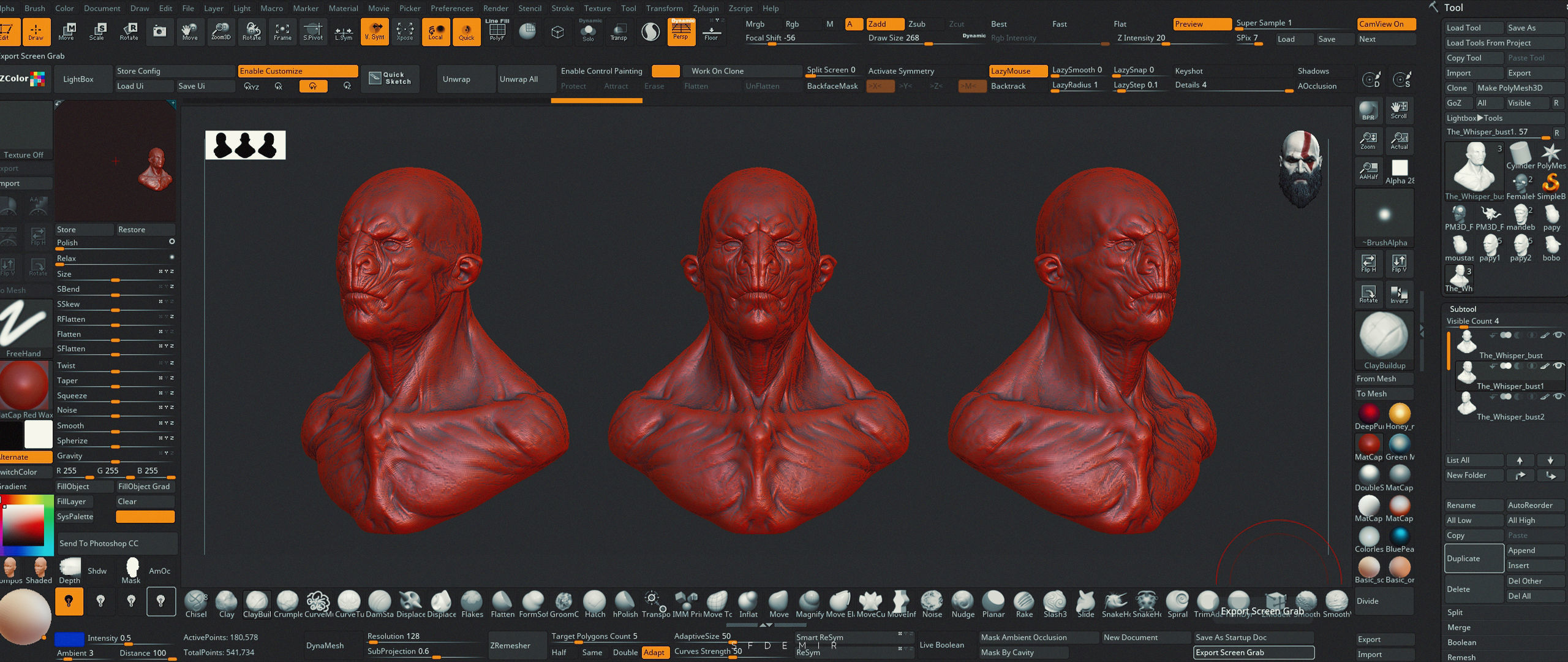Toggle the Local symmetry button

(x=435, y=31)
